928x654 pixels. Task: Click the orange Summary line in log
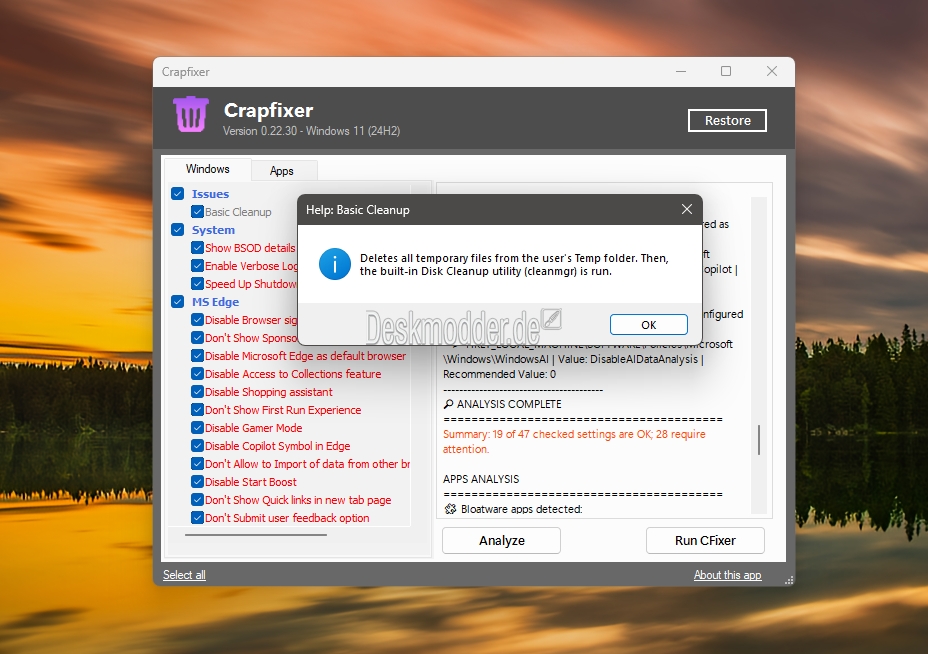[x=574, y=442]
